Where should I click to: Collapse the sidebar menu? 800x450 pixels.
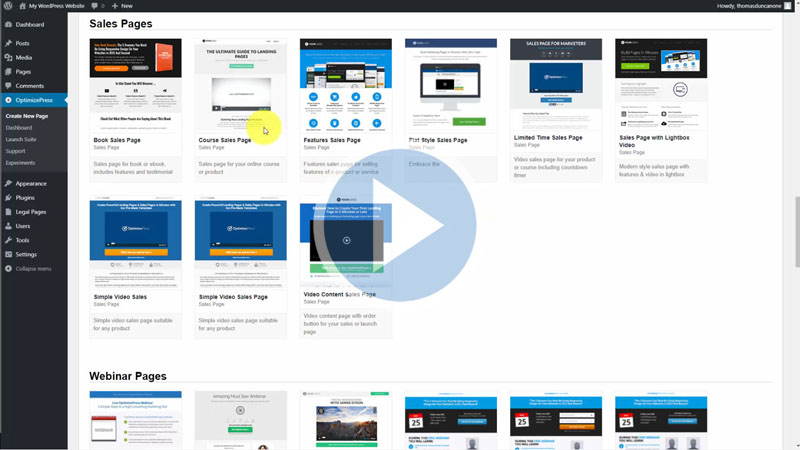coord(33,269)
